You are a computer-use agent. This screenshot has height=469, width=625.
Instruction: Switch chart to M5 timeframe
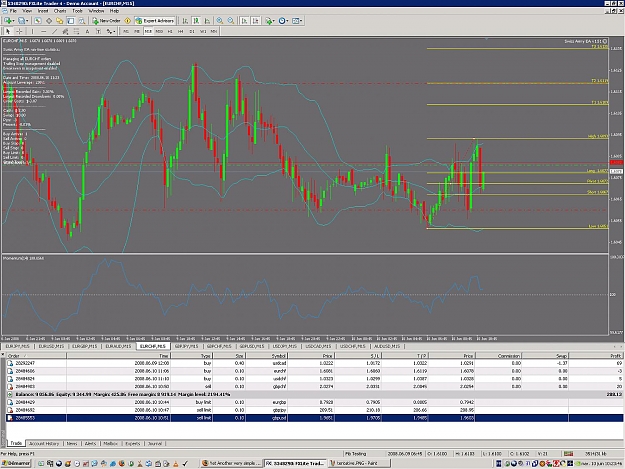pos(137,31)
